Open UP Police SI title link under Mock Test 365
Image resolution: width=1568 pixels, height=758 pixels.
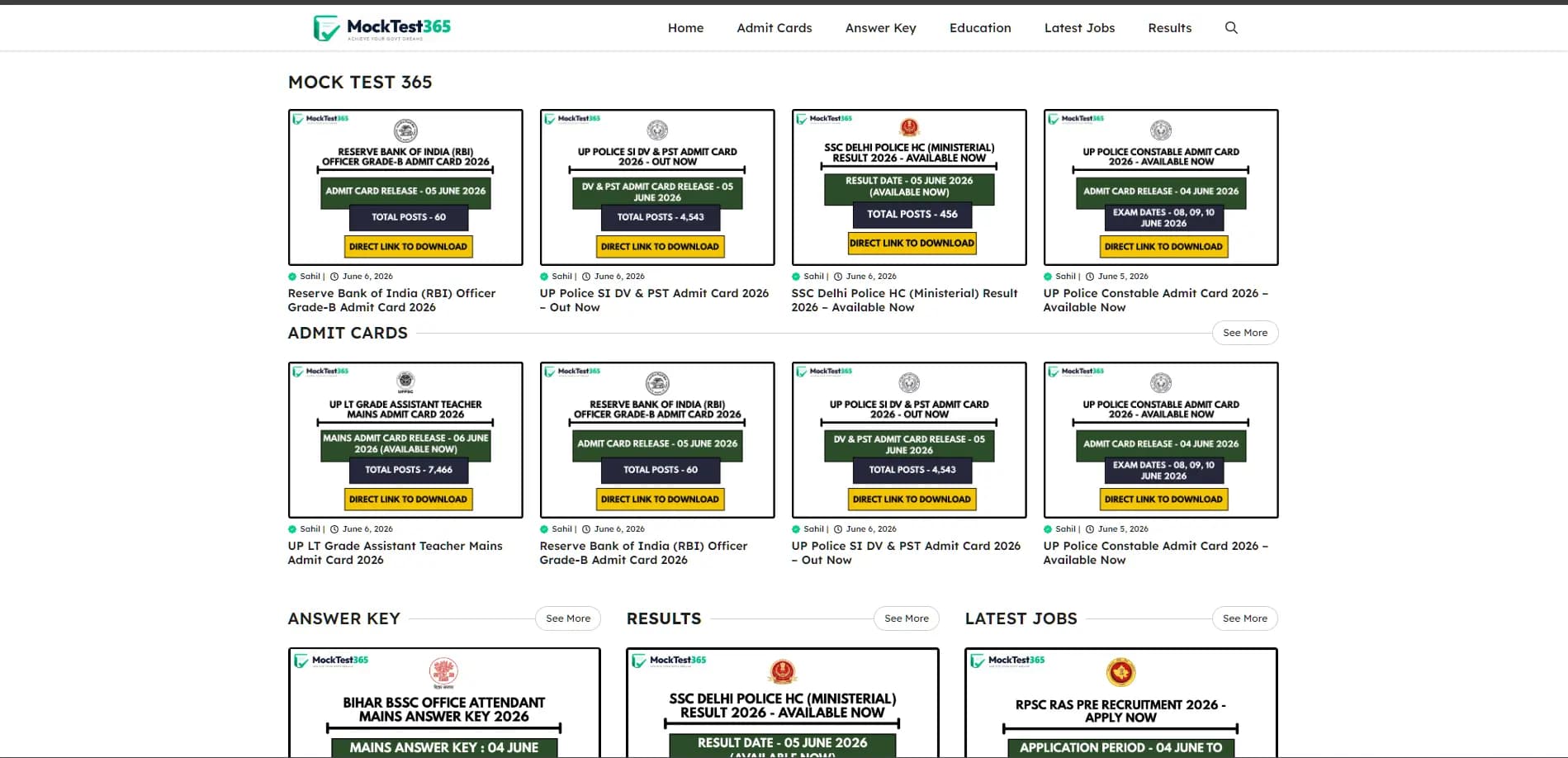tap(654, 300)
